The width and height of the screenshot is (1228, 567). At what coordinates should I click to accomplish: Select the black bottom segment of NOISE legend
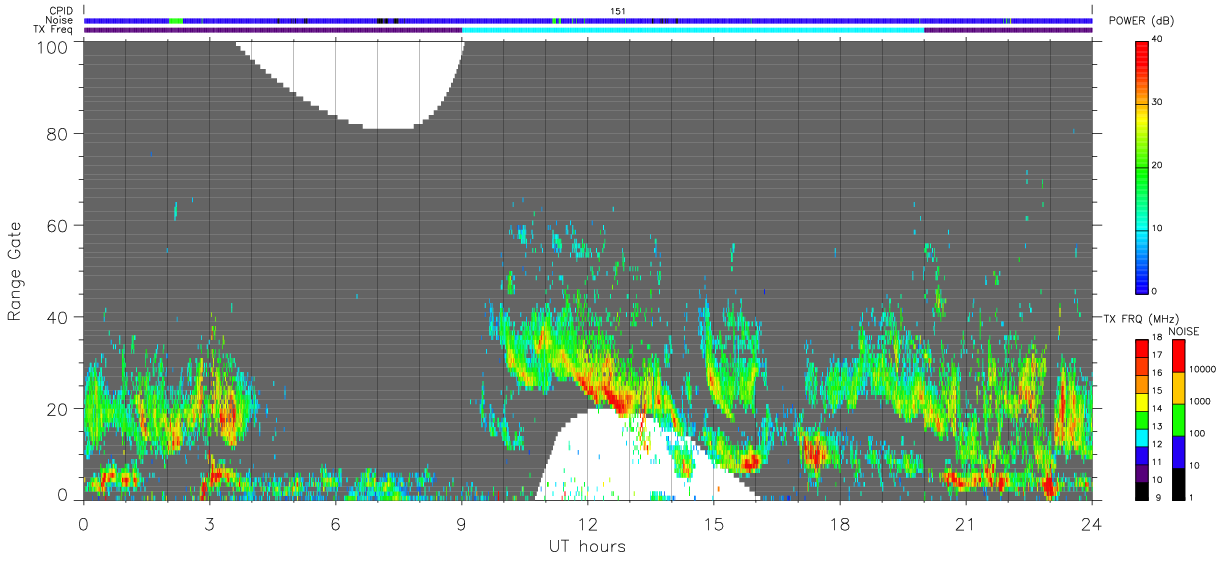coord(1177,485)
